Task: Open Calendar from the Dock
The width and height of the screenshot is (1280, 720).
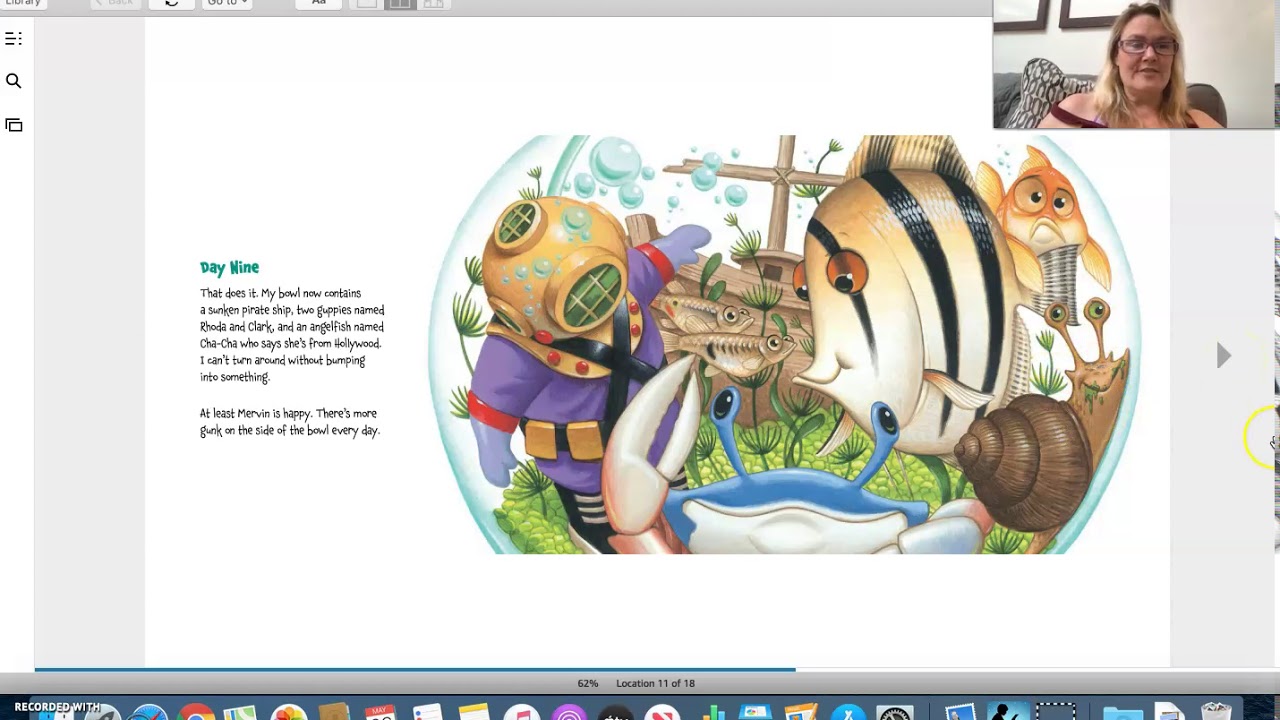Action: pos(380,713)
